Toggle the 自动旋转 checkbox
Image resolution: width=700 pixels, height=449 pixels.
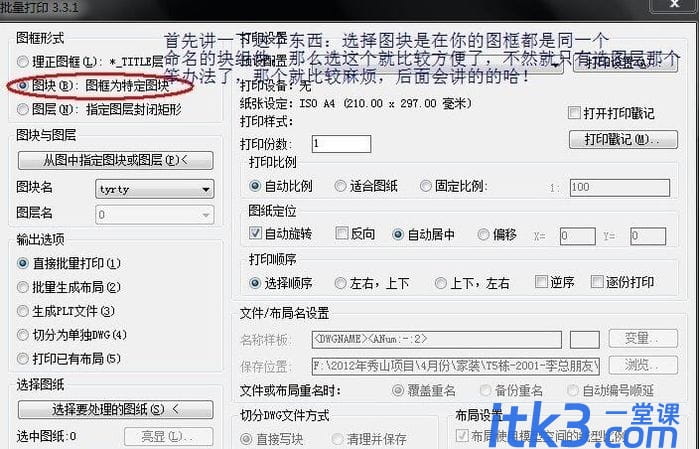255,233
